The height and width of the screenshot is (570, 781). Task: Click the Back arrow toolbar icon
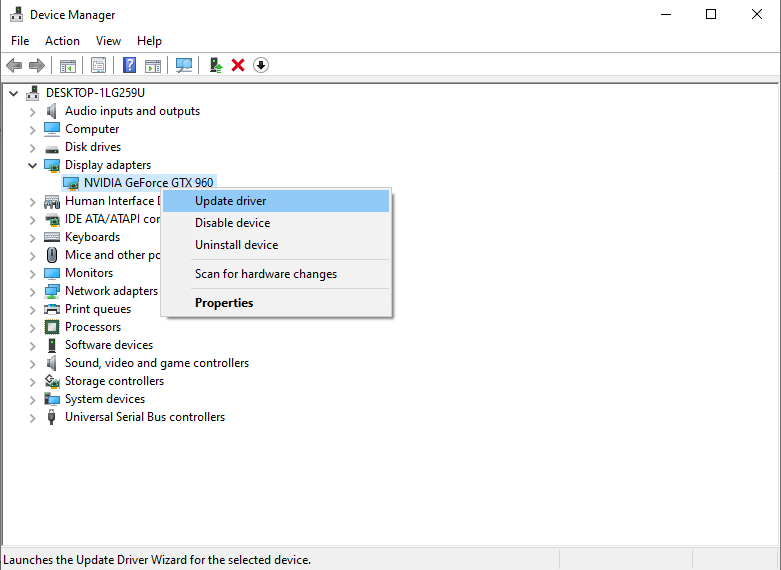[x=14, y=65]
